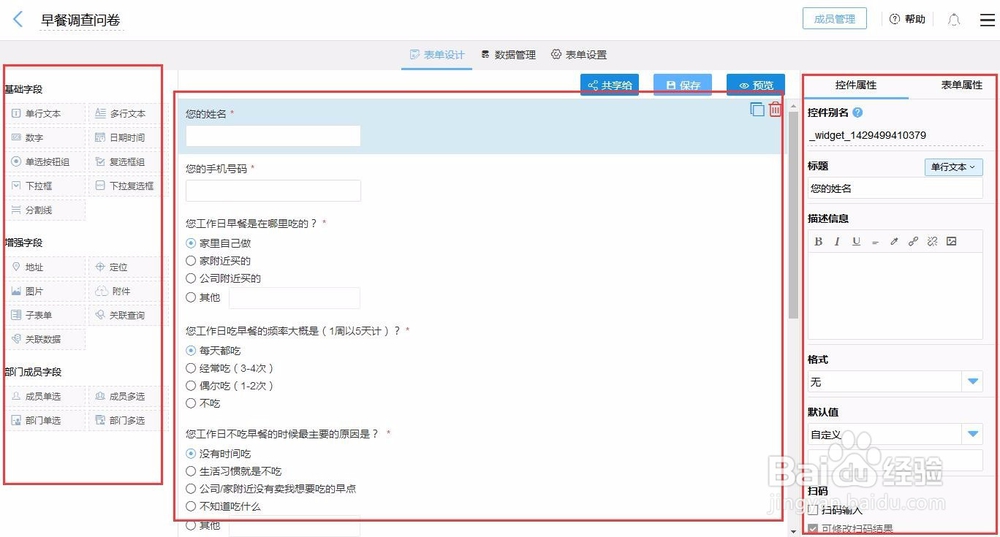The height and width of the screenshot is (537, 1000).
Task: Add a 复选框组 field
Action: point(126,162)
